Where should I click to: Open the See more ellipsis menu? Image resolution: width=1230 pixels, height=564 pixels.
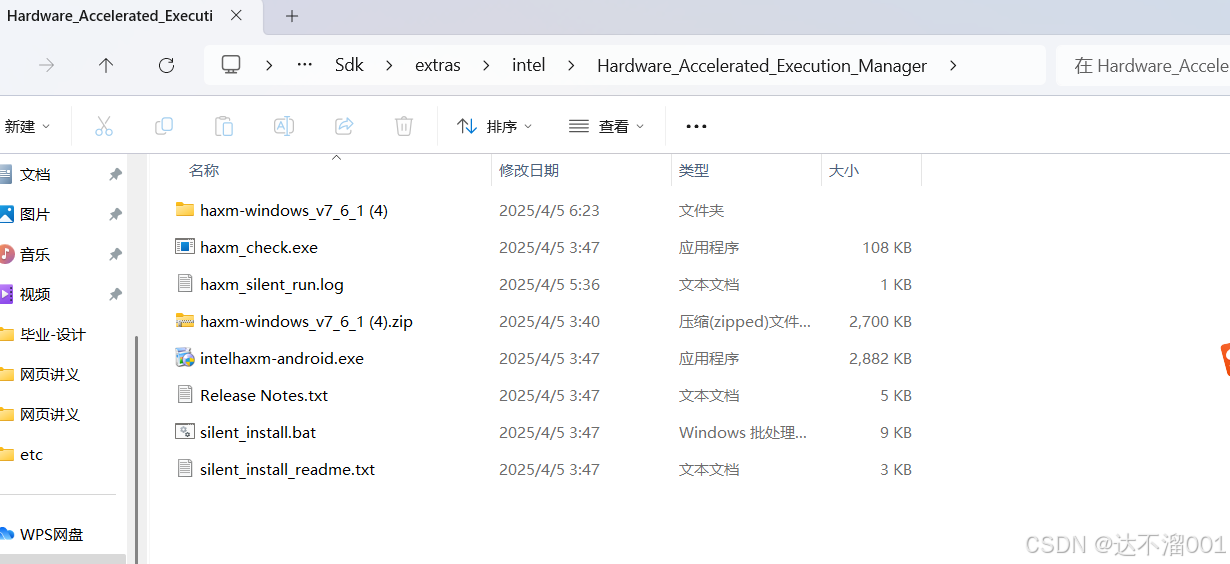click(696, 126)
